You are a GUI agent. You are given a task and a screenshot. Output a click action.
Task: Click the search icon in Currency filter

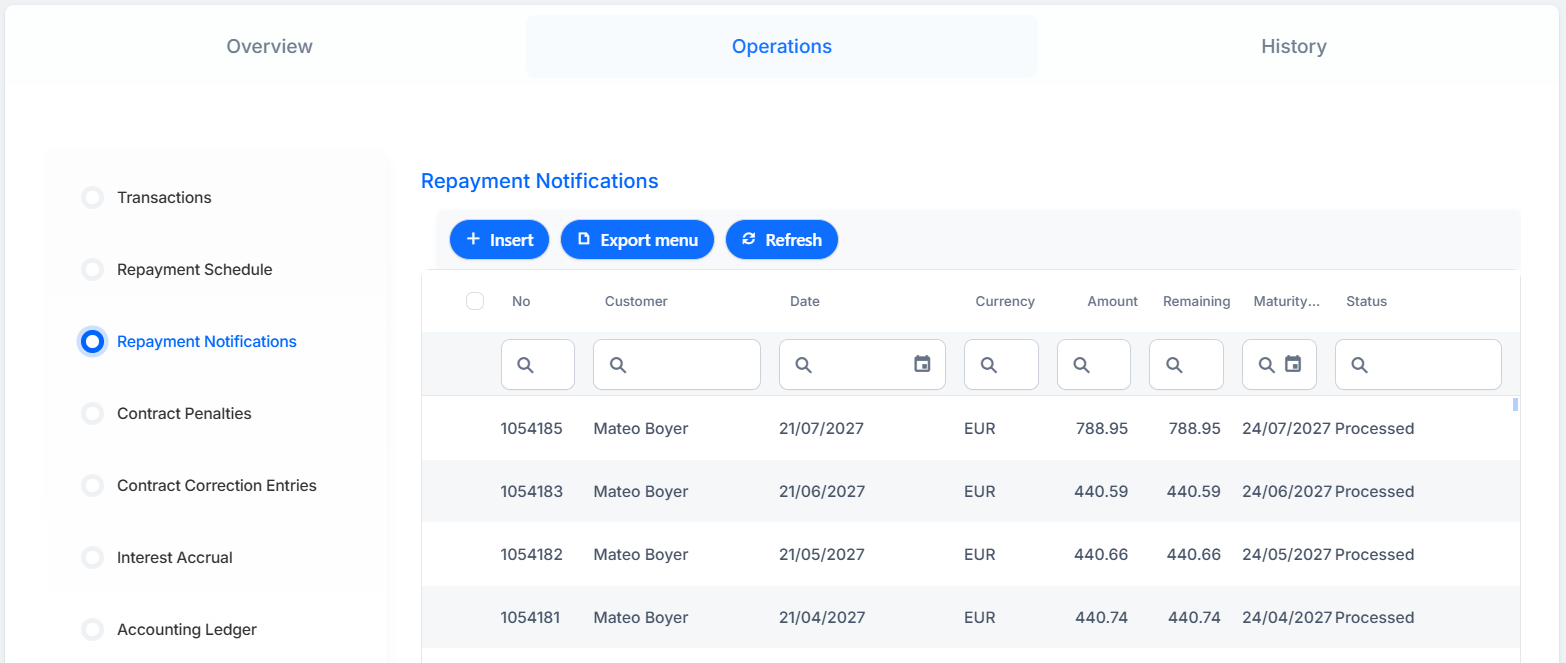coord(989,365)
